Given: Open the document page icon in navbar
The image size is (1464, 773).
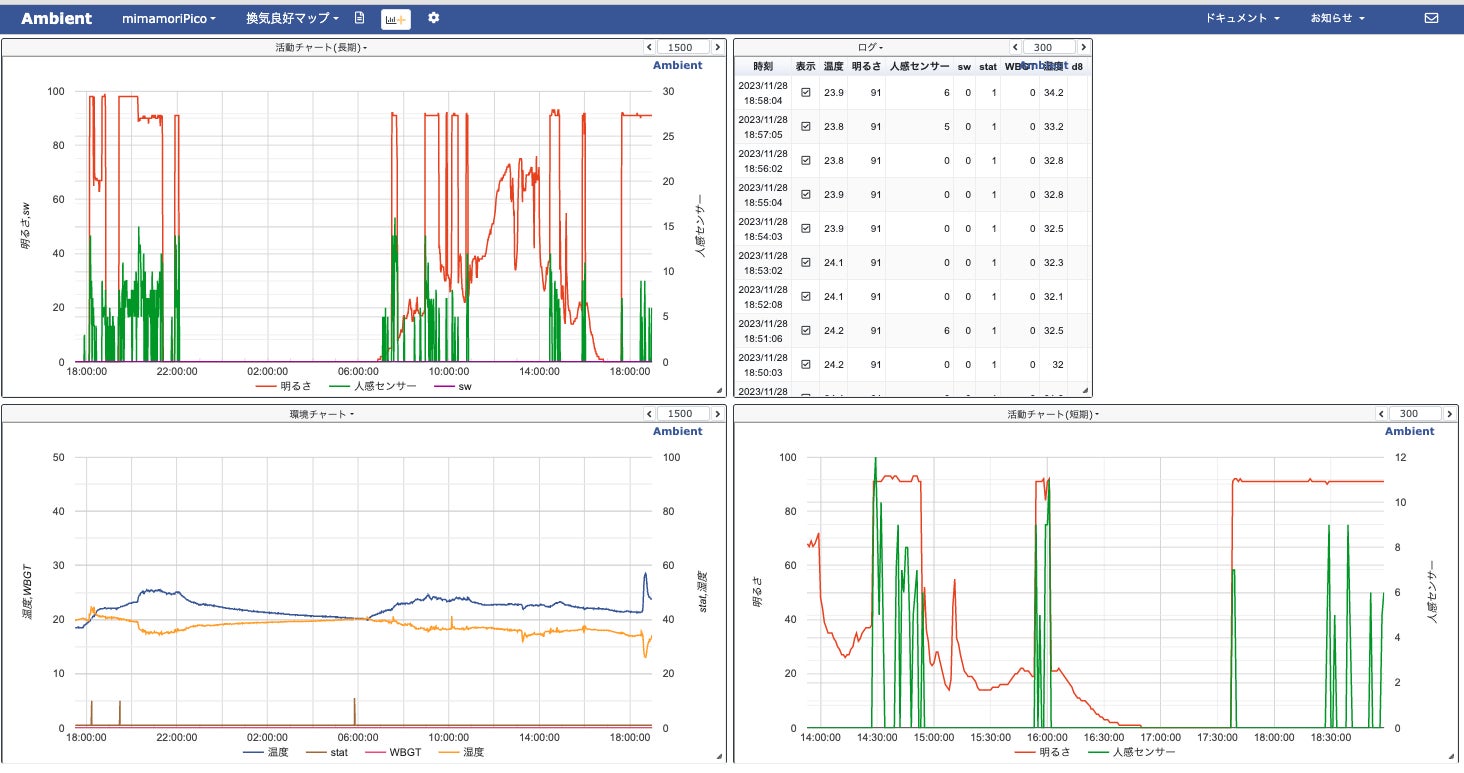Looking at the screenshot, I should [360, 18].
